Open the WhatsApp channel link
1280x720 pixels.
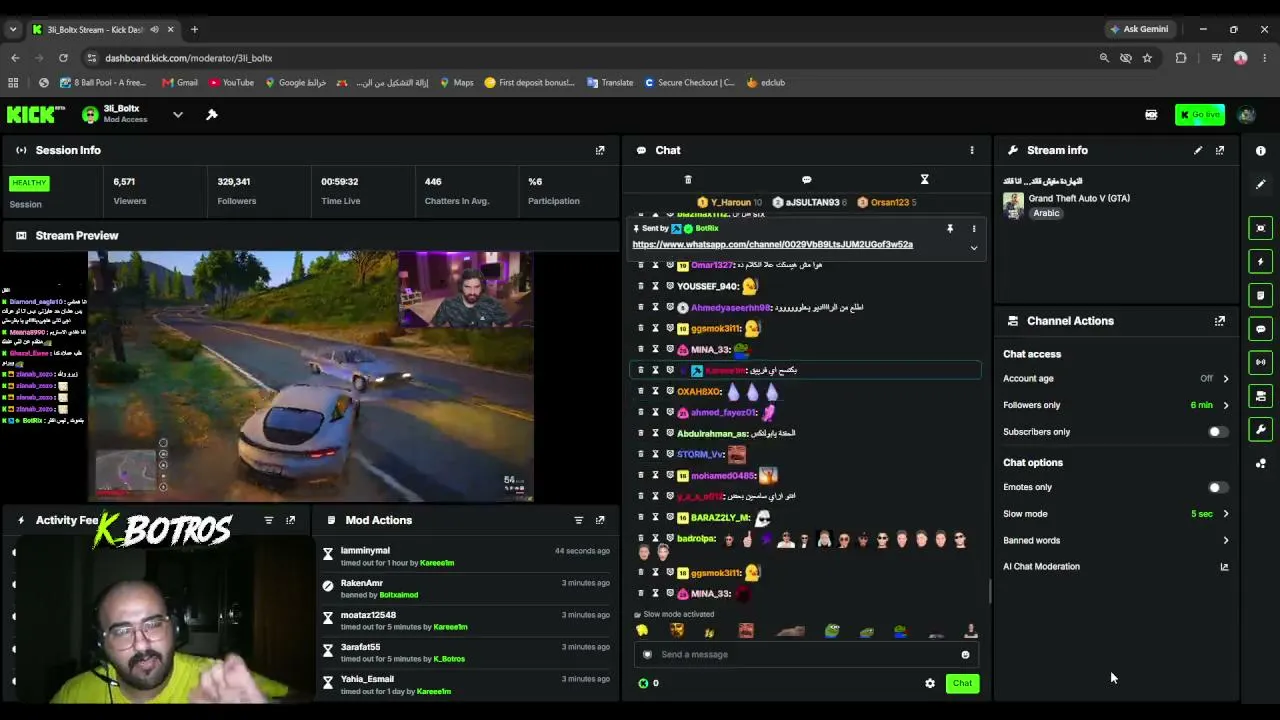772,245
